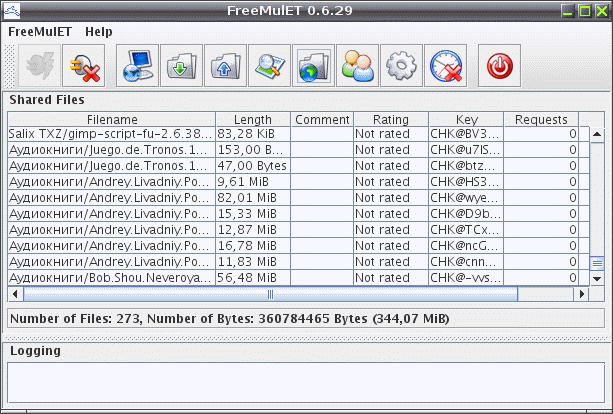Click the CHK@BV3... key cell
The image size is (613, 414).
[x=466, y=134]
